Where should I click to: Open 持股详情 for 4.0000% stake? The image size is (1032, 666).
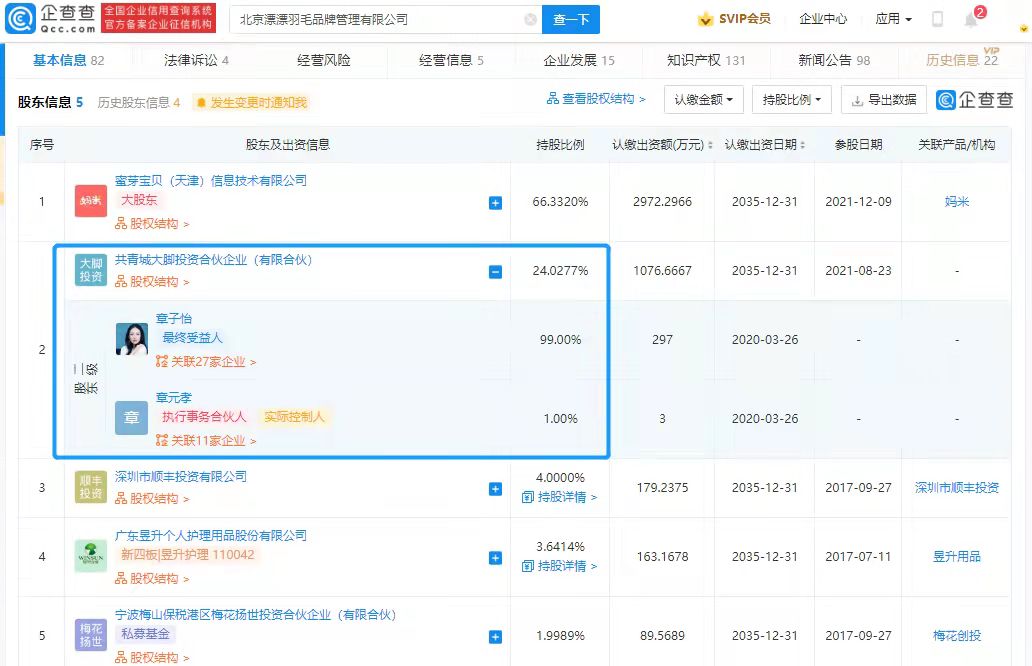click(x=559, y=497)
